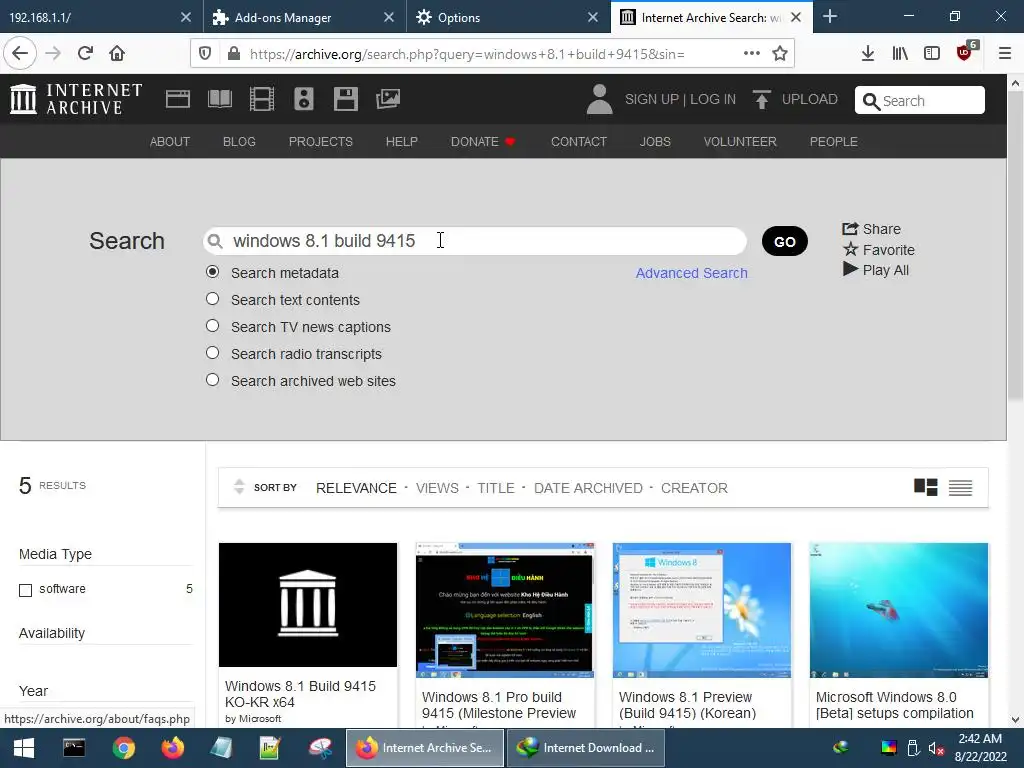The height and width of the screenshot is (768, 1024).
Task: Open the BLOG menu item
Action: (x=239, y=142)
